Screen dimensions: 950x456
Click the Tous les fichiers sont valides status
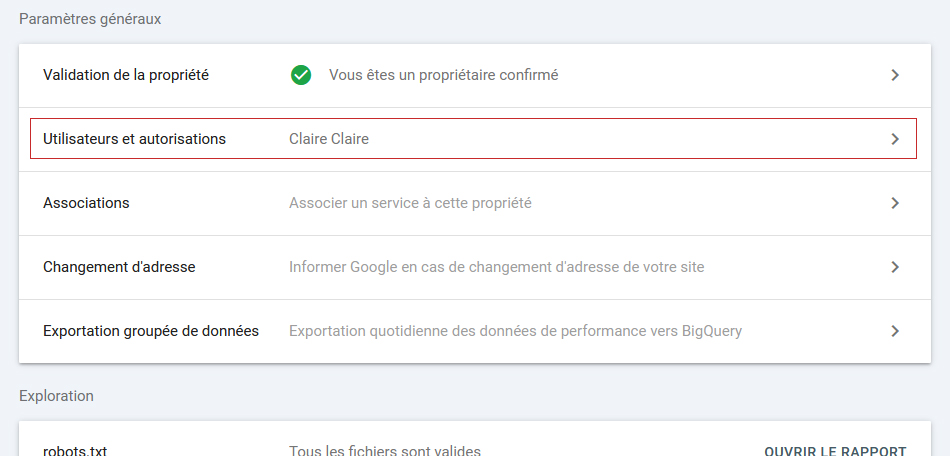click(385, 451)
